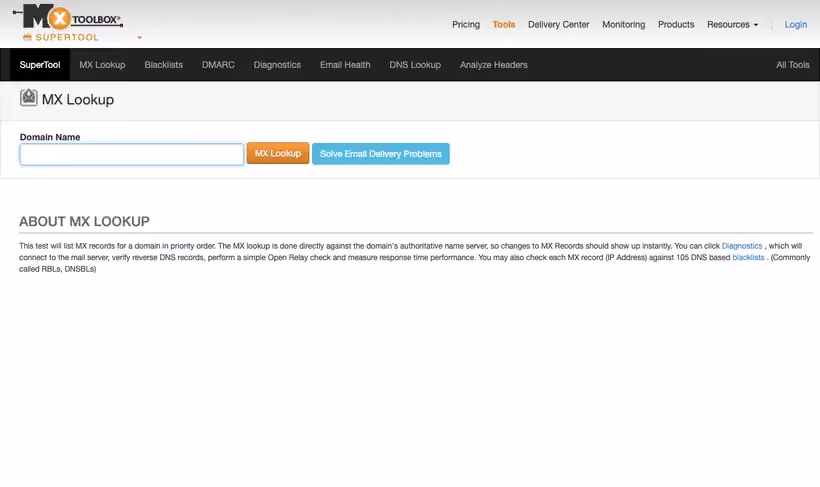Go to Delivery Center

[558, 25]
